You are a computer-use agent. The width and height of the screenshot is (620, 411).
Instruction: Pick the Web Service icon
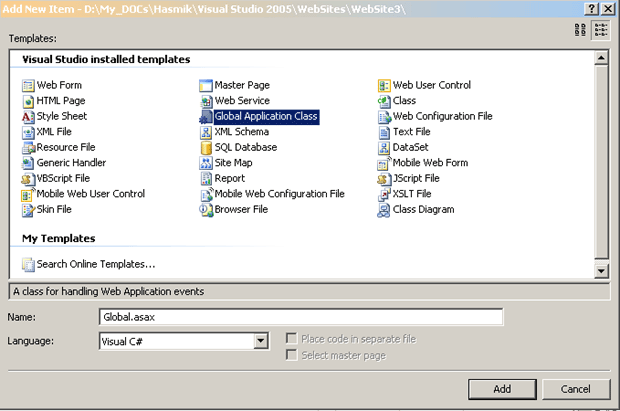click(206, 101)
